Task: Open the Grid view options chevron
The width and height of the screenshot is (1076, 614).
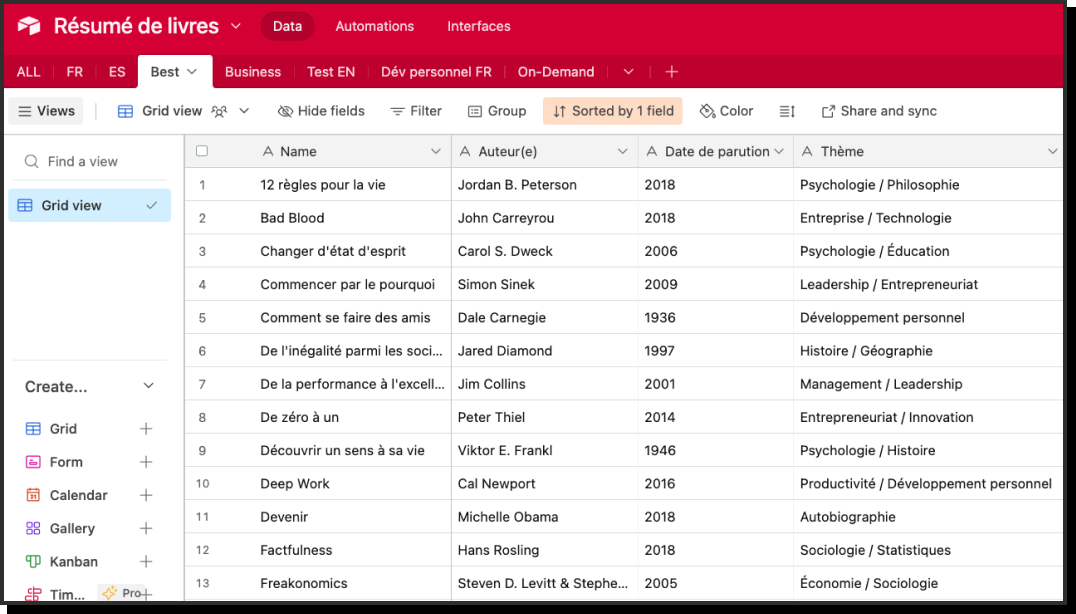Action: [244, 111]
